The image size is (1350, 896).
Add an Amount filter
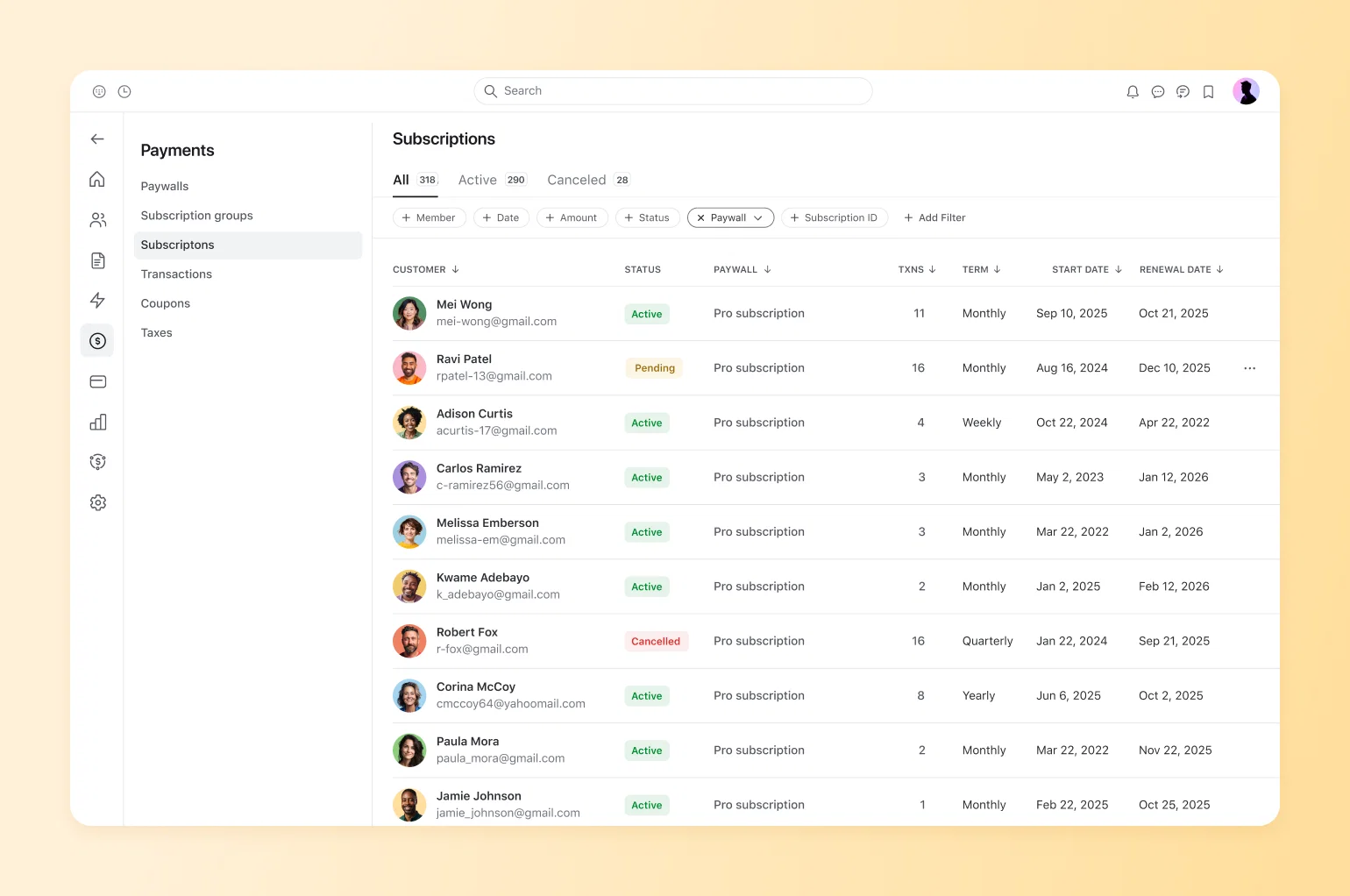coord(572,217)
